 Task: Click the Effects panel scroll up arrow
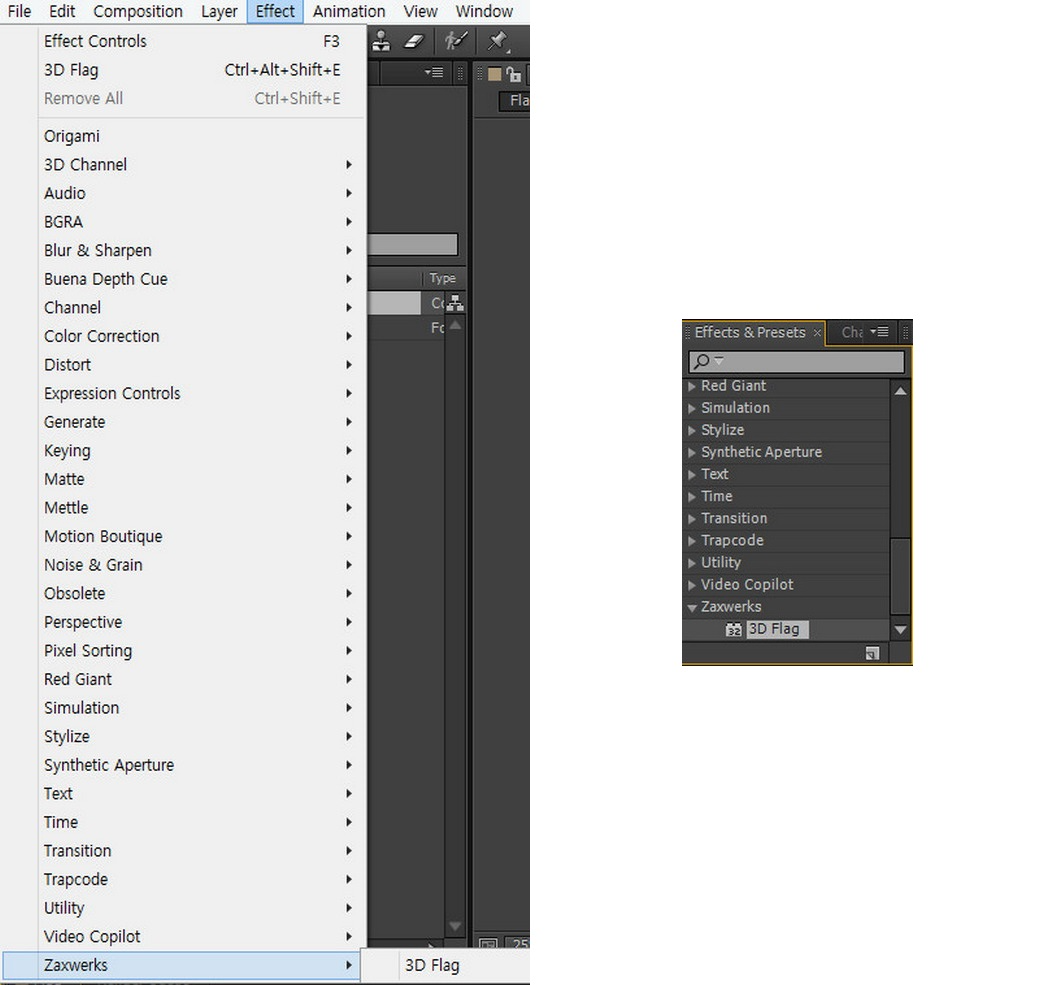(900, 391)
